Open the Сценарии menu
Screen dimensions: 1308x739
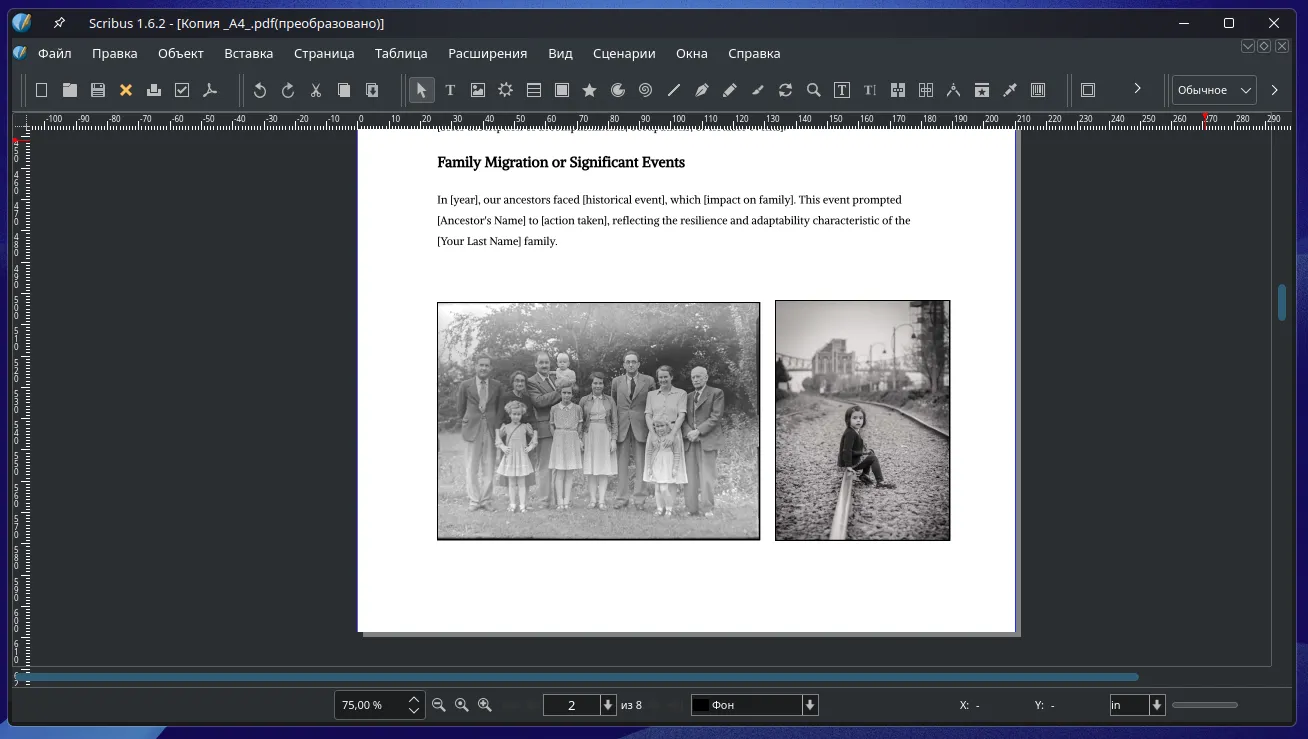(624, 53)
